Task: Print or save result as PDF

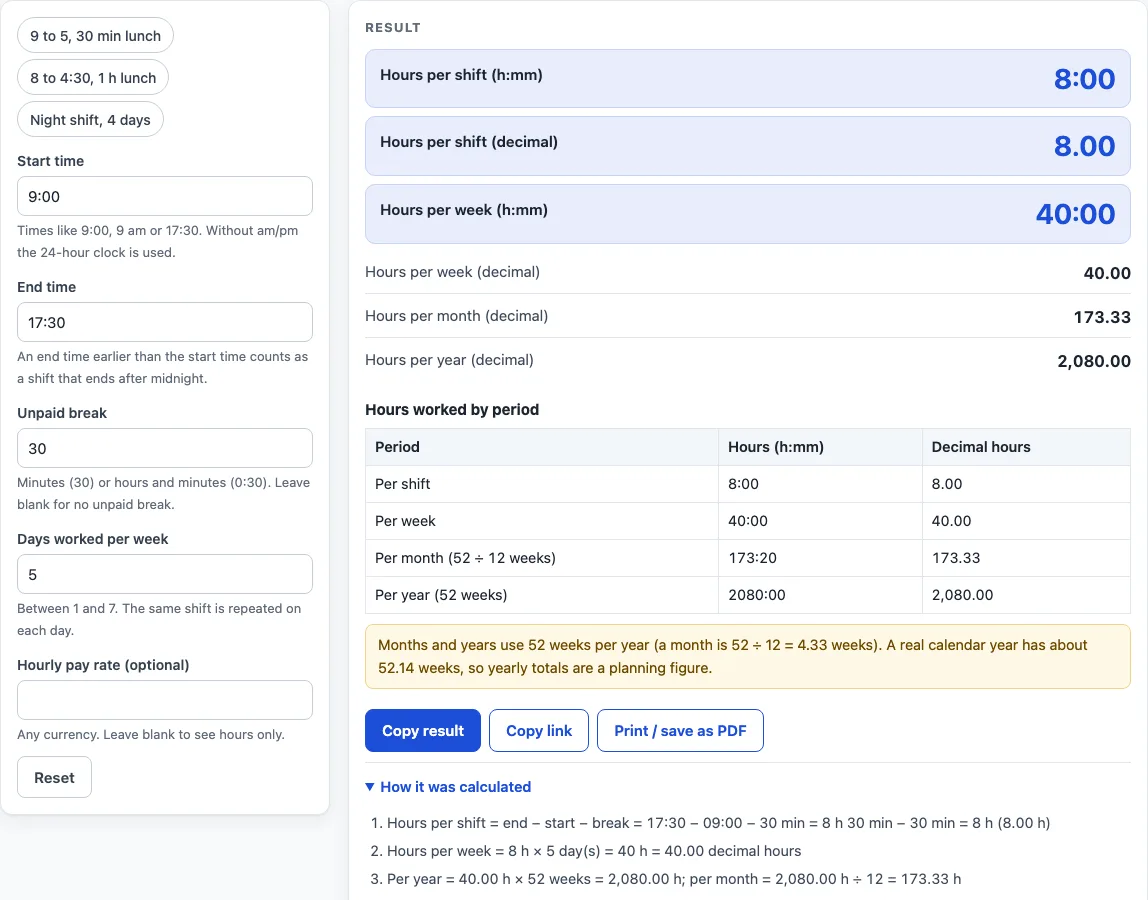Action: 680,731
